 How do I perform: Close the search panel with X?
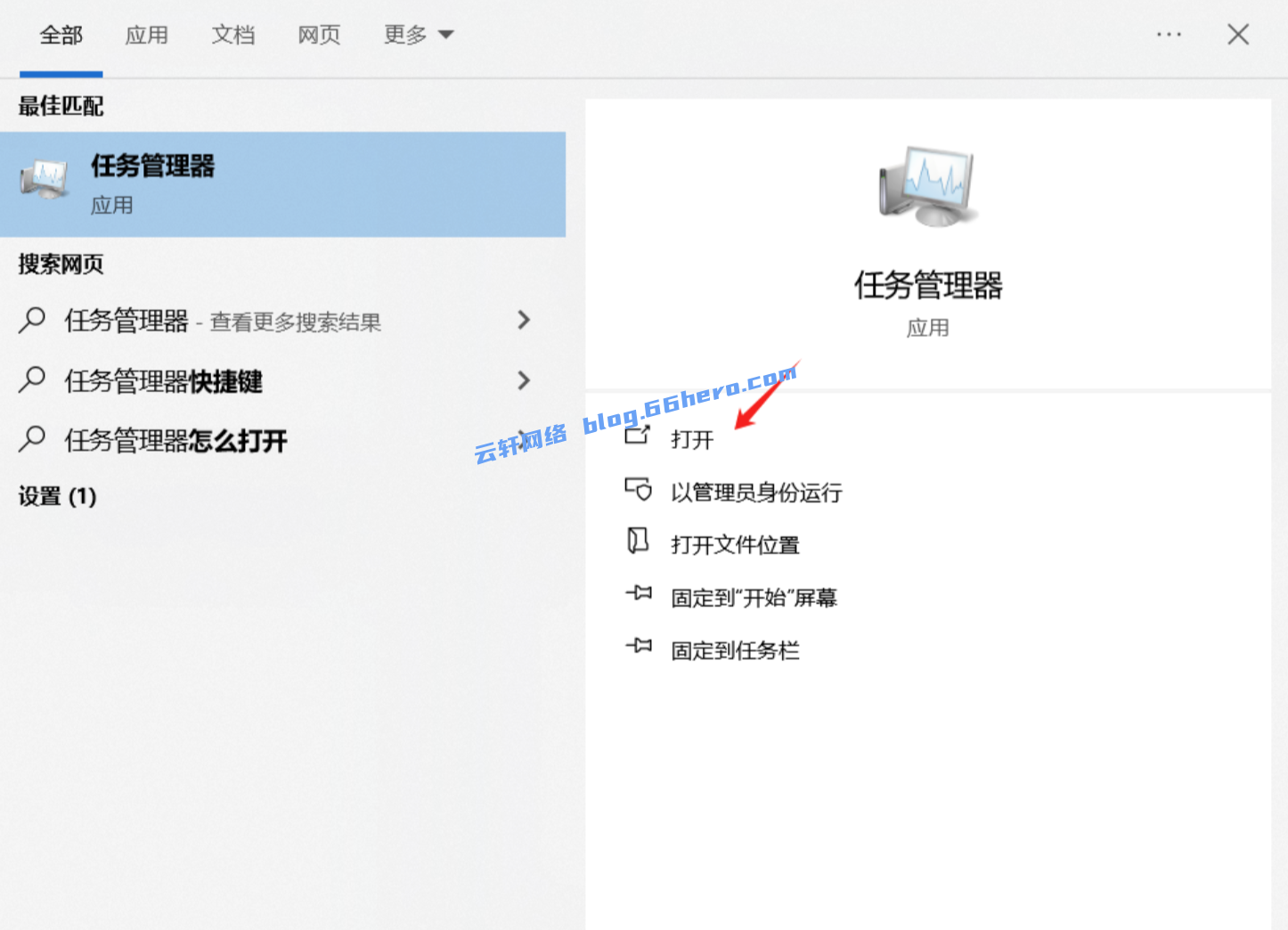click(x=1238, y=35)
